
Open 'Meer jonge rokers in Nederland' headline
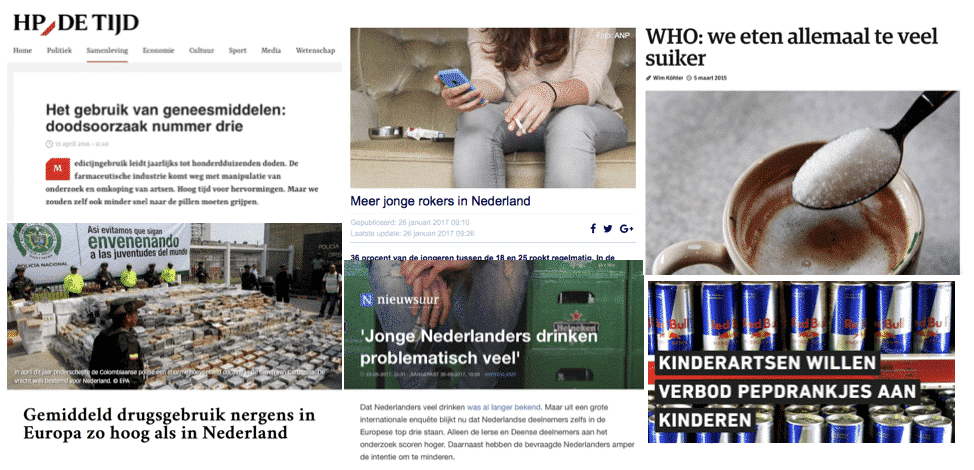(x=440, y=201)
